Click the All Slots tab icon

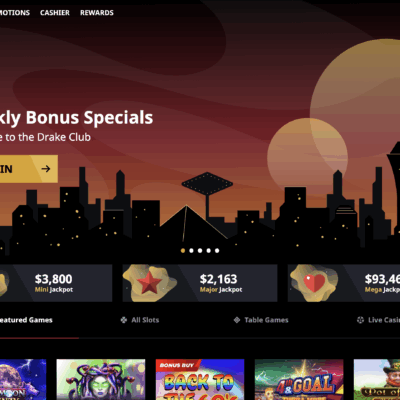[x=124, y=320]
